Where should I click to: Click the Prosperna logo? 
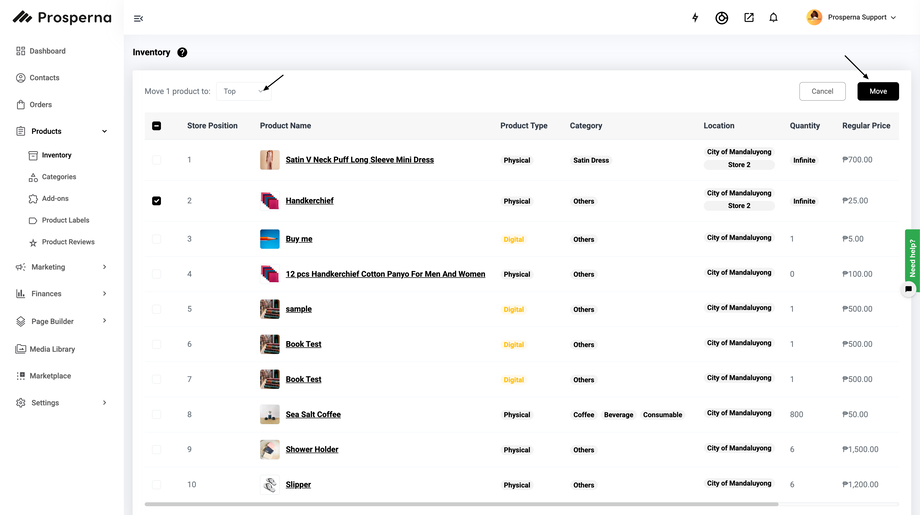click(62, 17)
